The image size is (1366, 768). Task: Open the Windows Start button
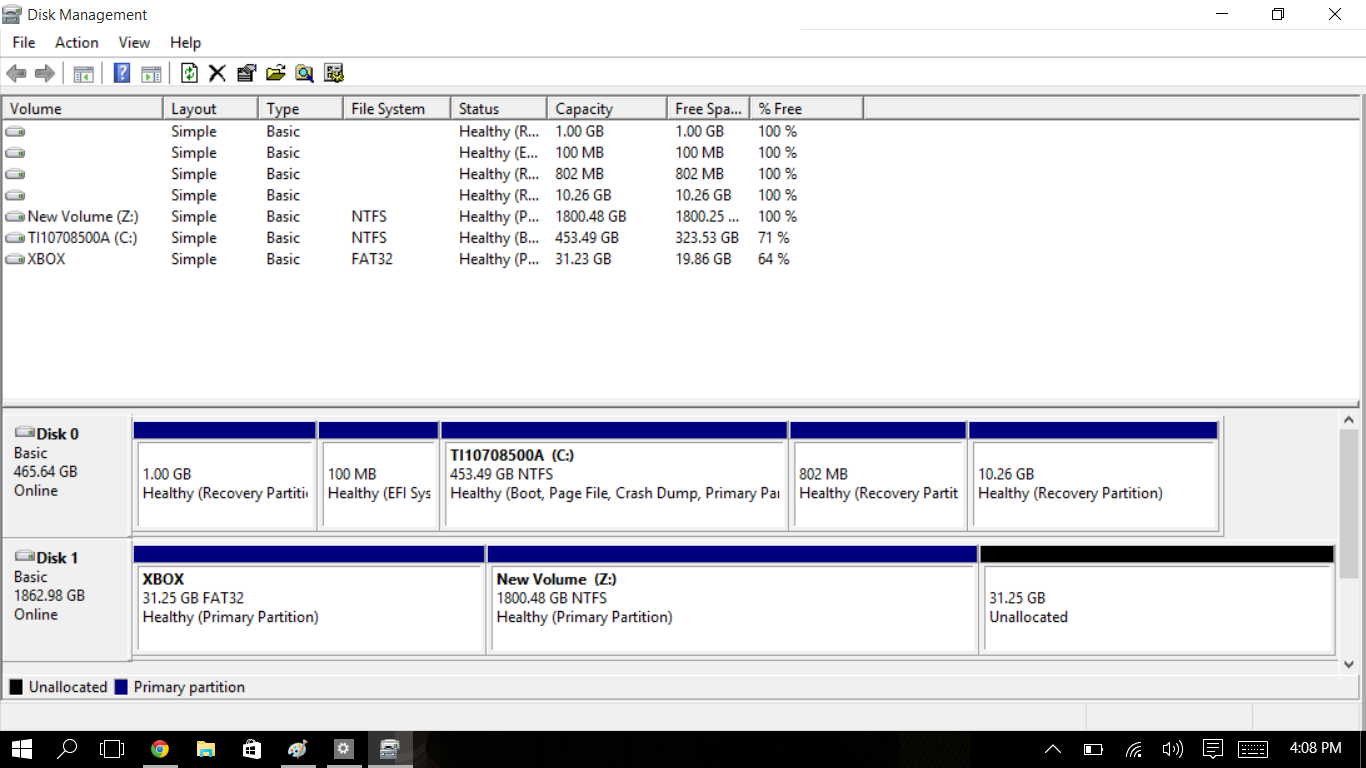(x=20, y=748)
